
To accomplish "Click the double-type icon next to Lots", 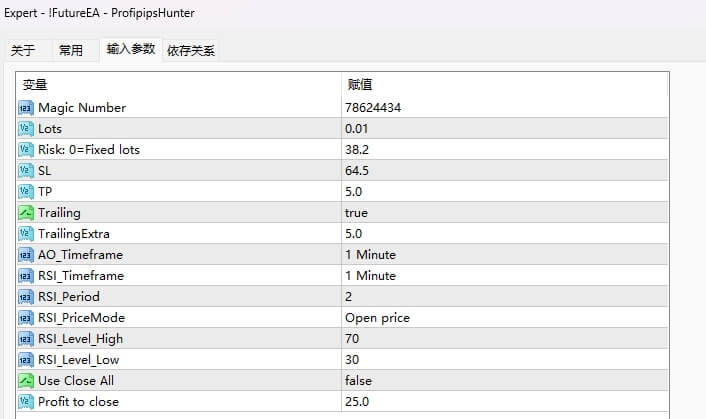I will [26, 129].
